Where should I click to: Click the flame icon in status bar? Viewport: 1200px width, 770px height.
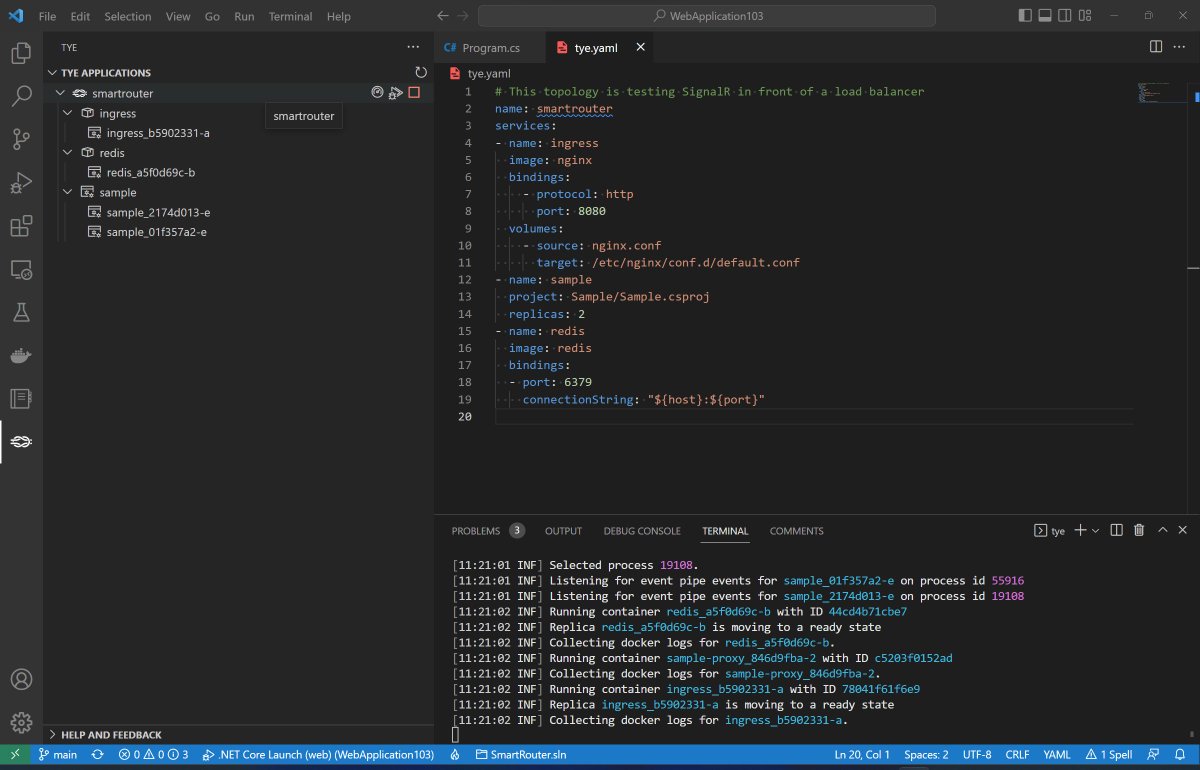click(x=455, y=755)
